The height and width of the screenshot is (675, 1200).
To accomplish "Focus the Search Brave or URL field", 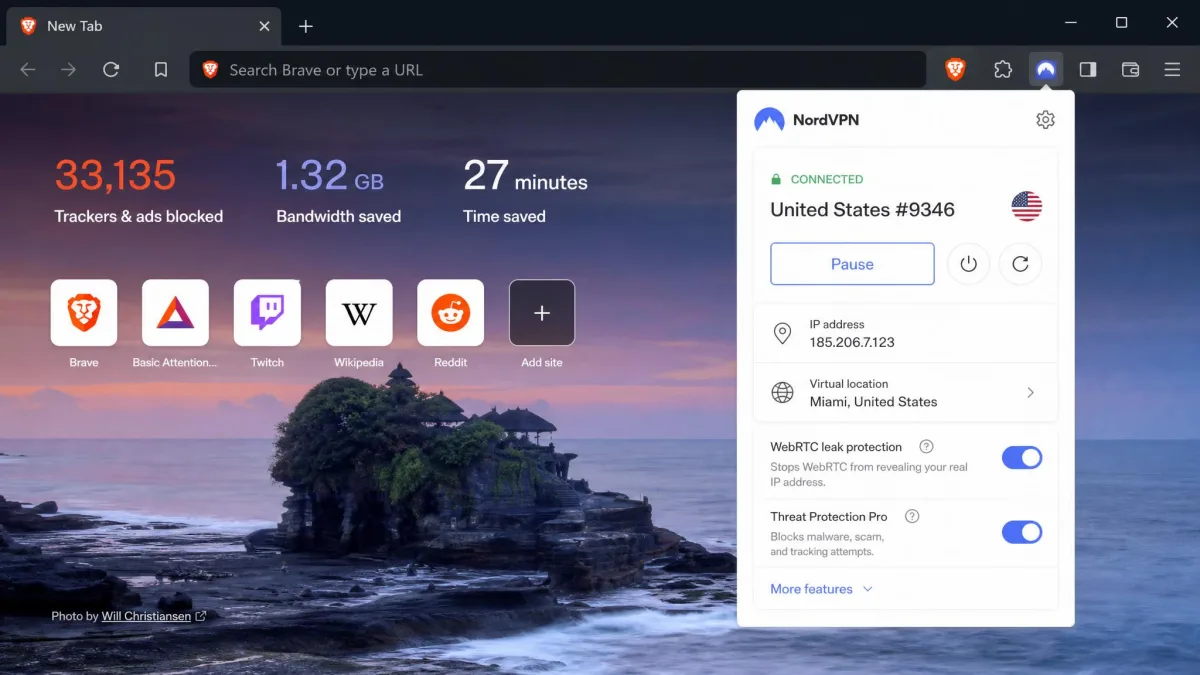I will tap(558, 70).
